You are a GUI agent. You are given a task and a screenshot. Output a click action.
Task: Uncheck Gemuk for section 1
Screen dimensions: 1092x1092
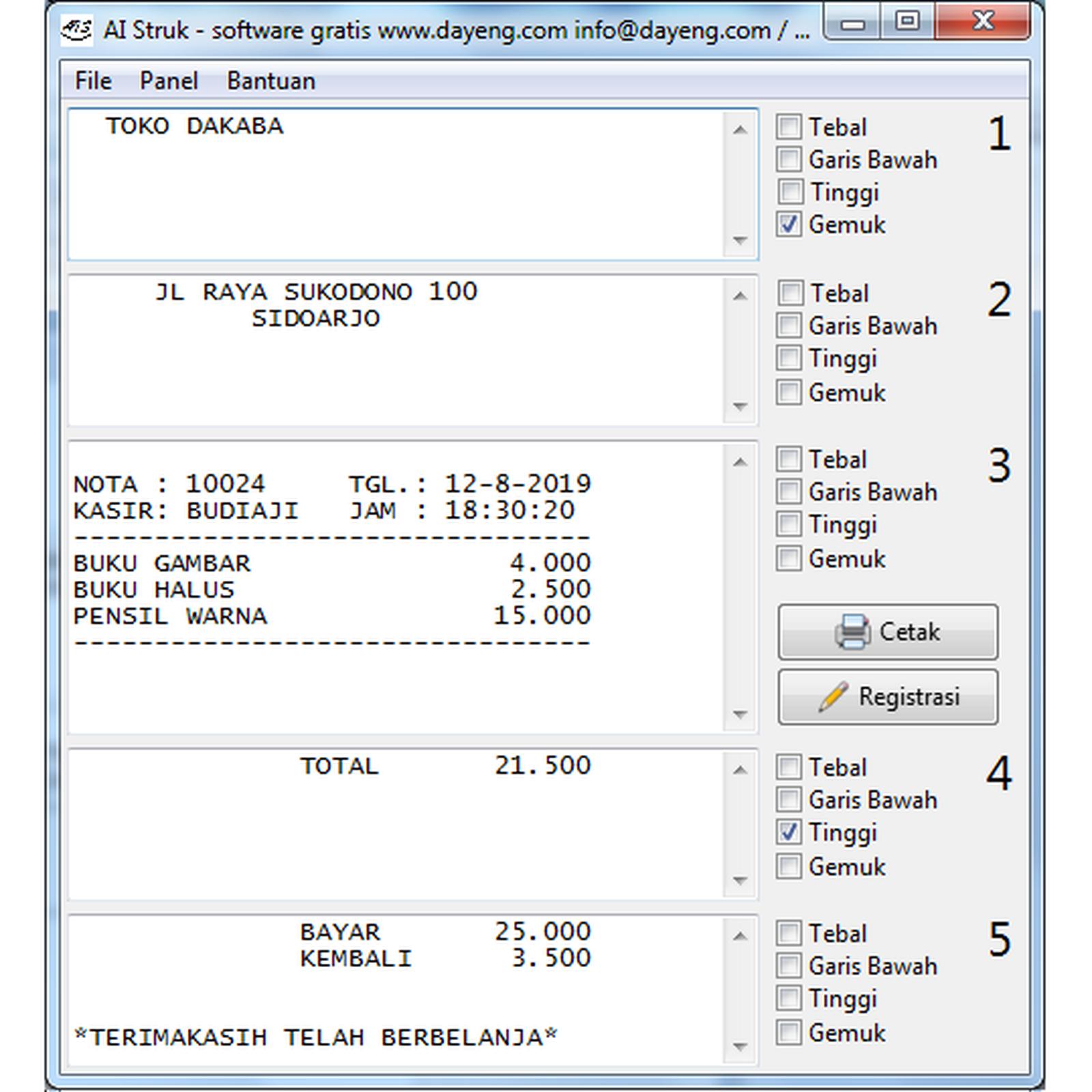click(x=789, y=225)
